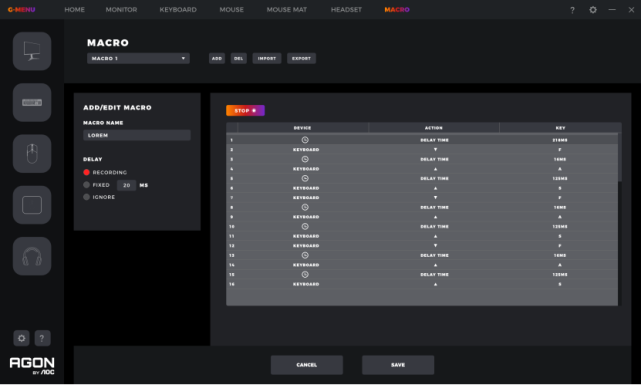Select the headset icon in sidebar
This screenshot has width=641, height=385.
pos(32,256)
